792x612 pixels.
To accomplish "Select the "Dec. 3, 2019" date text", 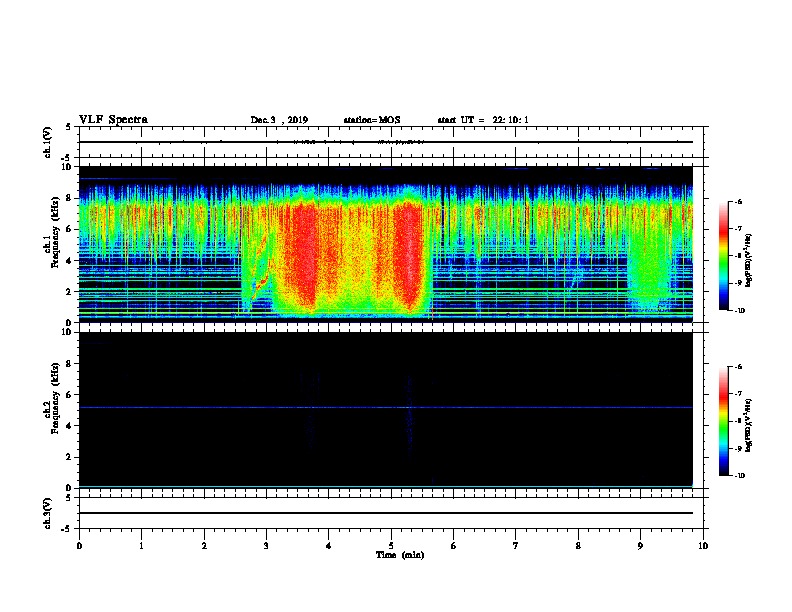I will coord(279,120).
